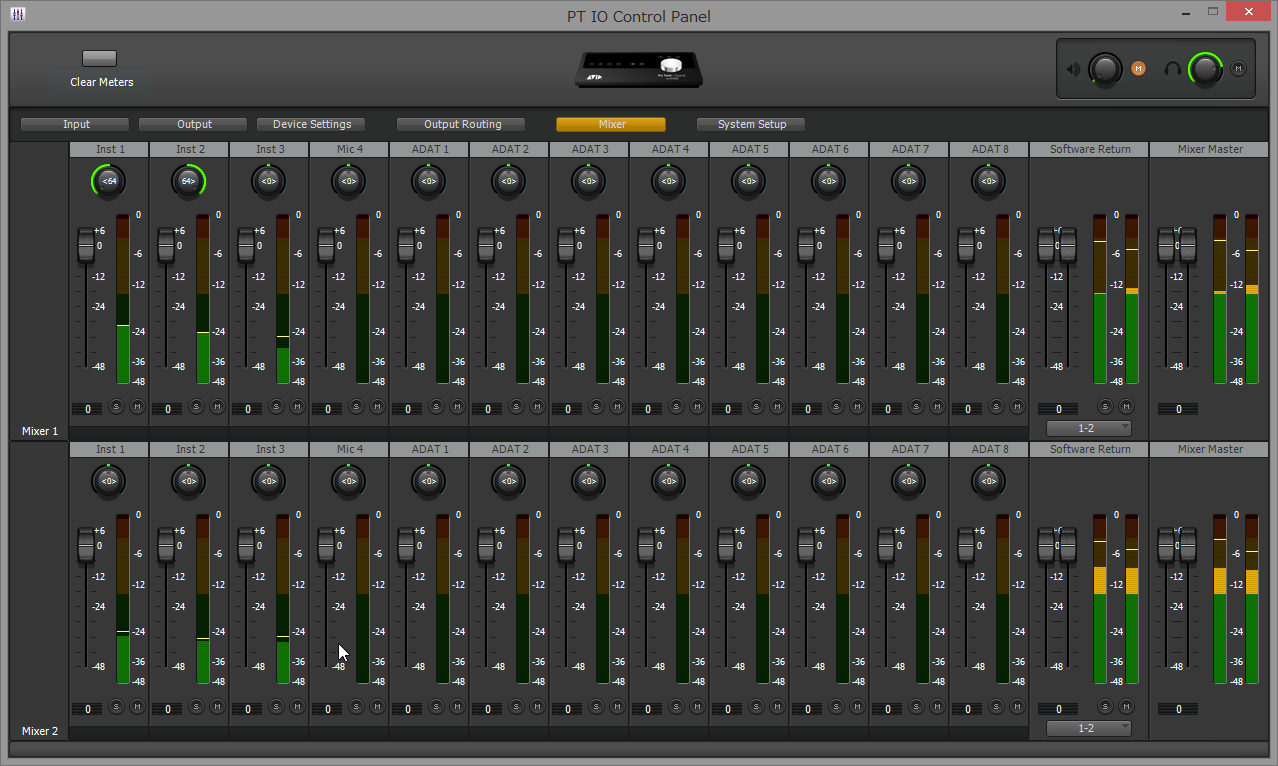Solo Inst 2 in Mixer 2
Screen dimensions: 1278x766
196,706
